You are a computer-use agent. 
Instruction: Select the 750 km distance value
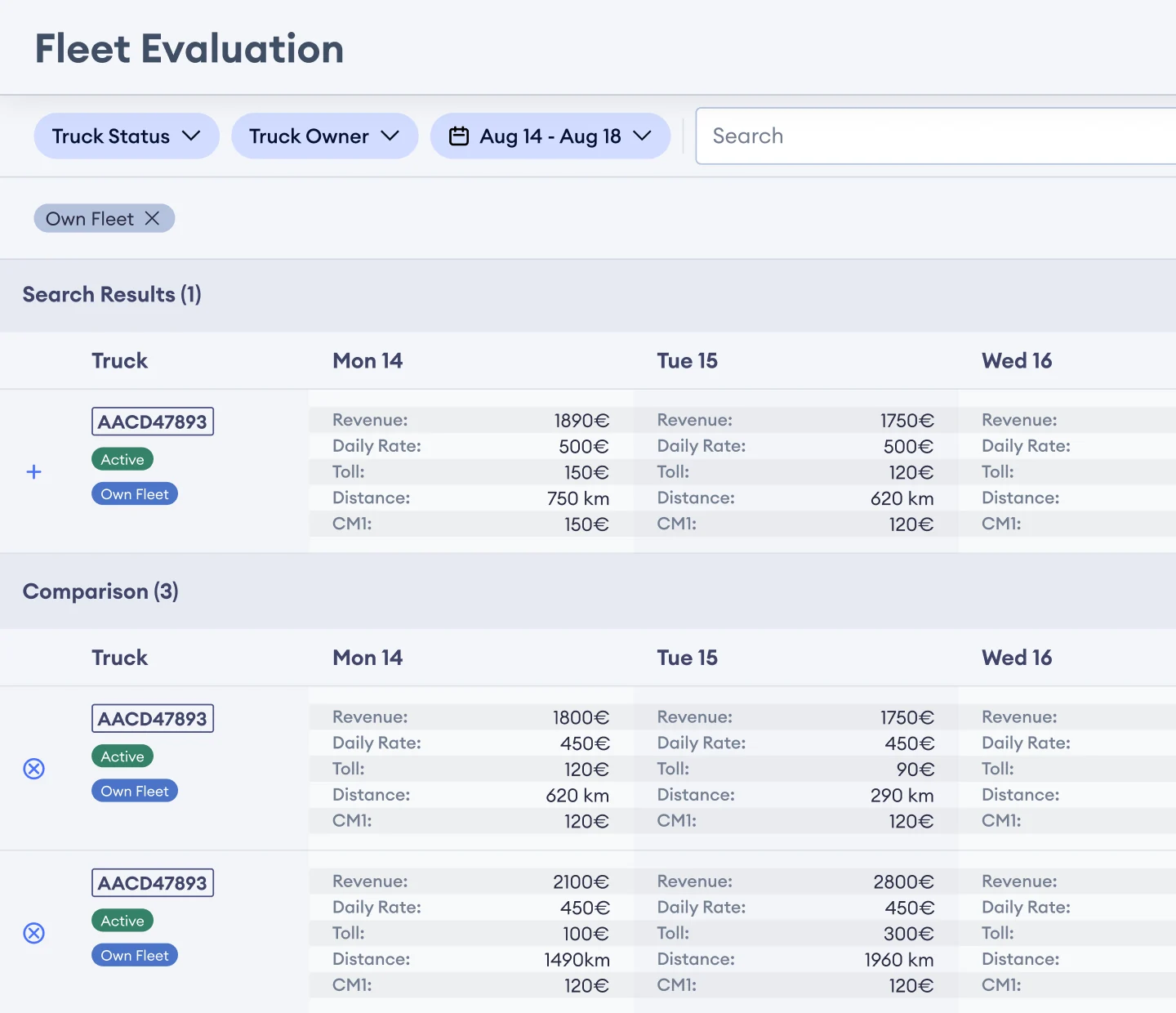coord(578,498)
